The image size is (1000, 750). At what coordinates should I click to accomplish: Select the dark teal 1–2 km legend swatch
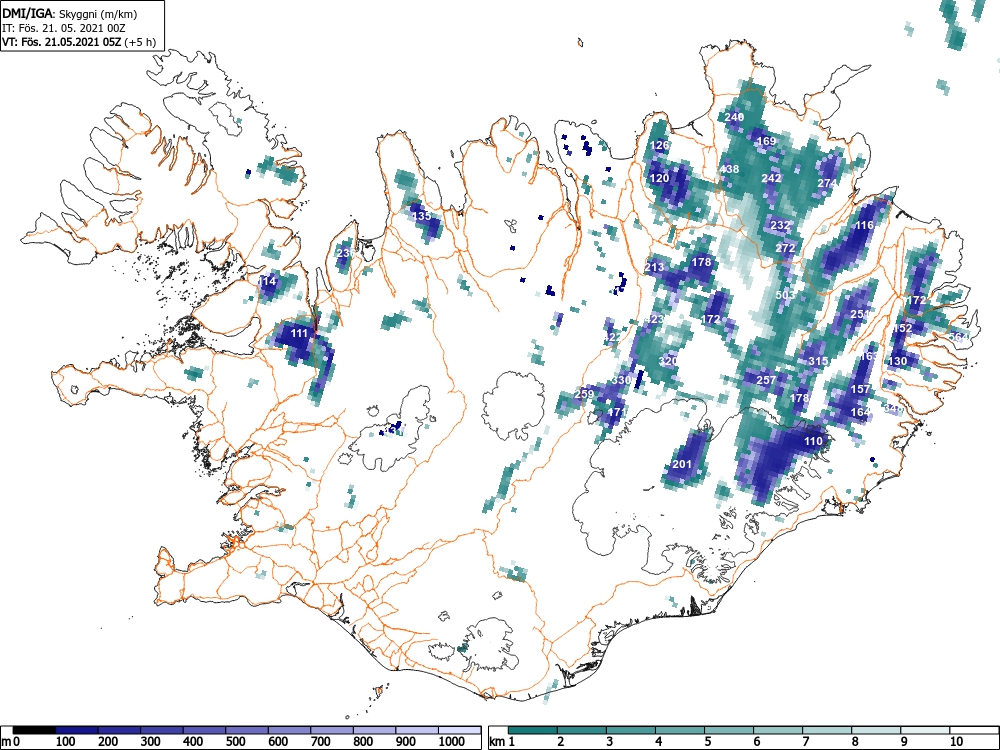coord(533,730)
